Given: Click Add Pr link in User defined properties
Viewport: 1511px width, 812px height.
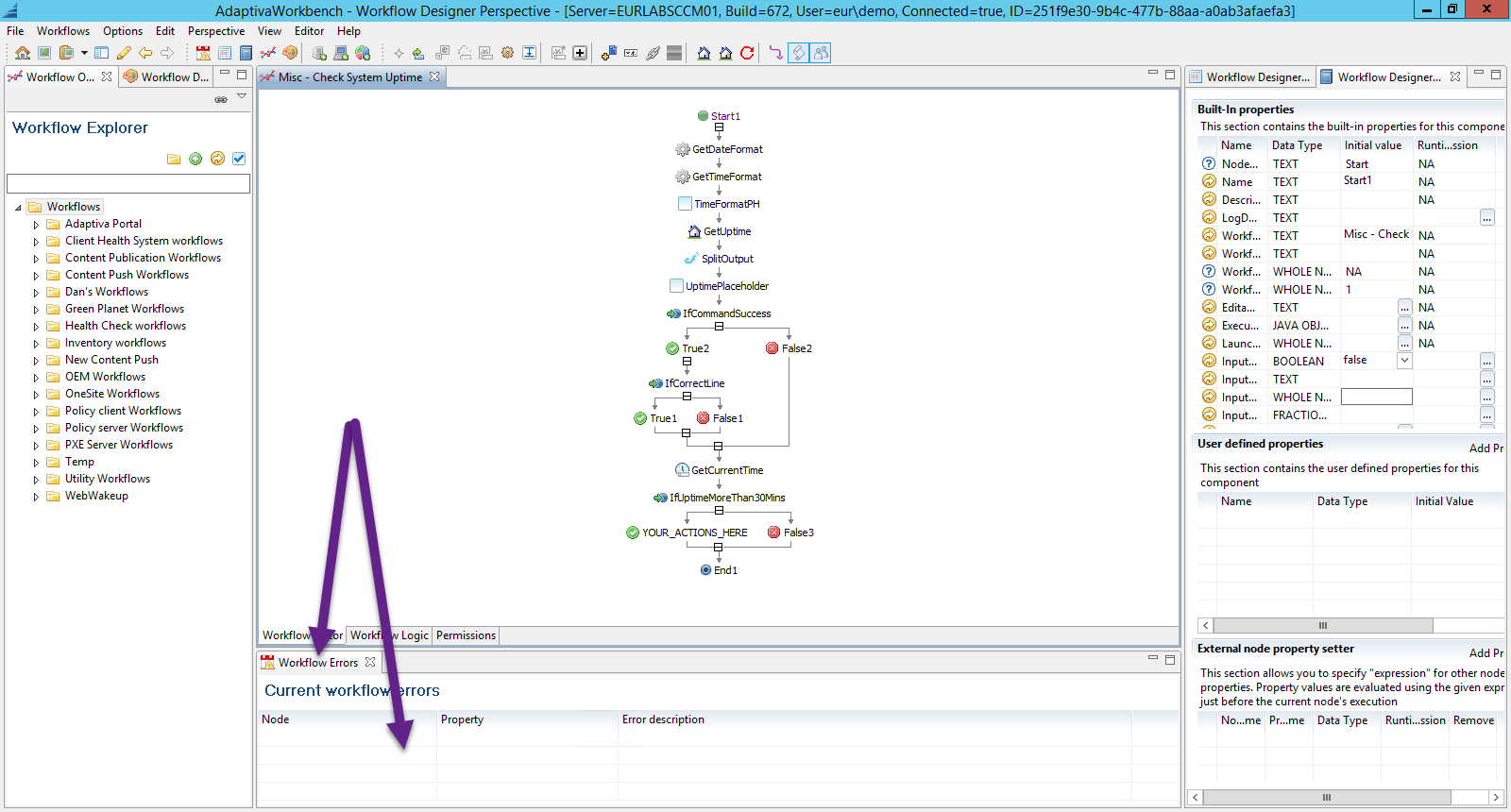Looking at the screenshot, I should point(1486,448).
